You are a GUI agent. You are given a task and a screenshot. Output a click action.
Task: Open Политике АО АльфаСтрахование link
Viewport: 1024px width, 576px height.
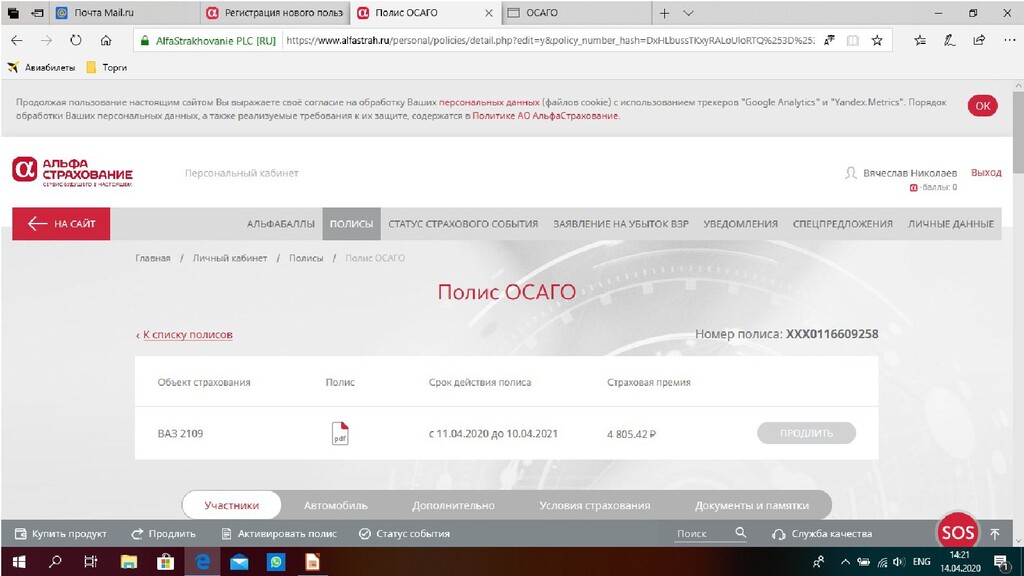click(x=545, y=116)
